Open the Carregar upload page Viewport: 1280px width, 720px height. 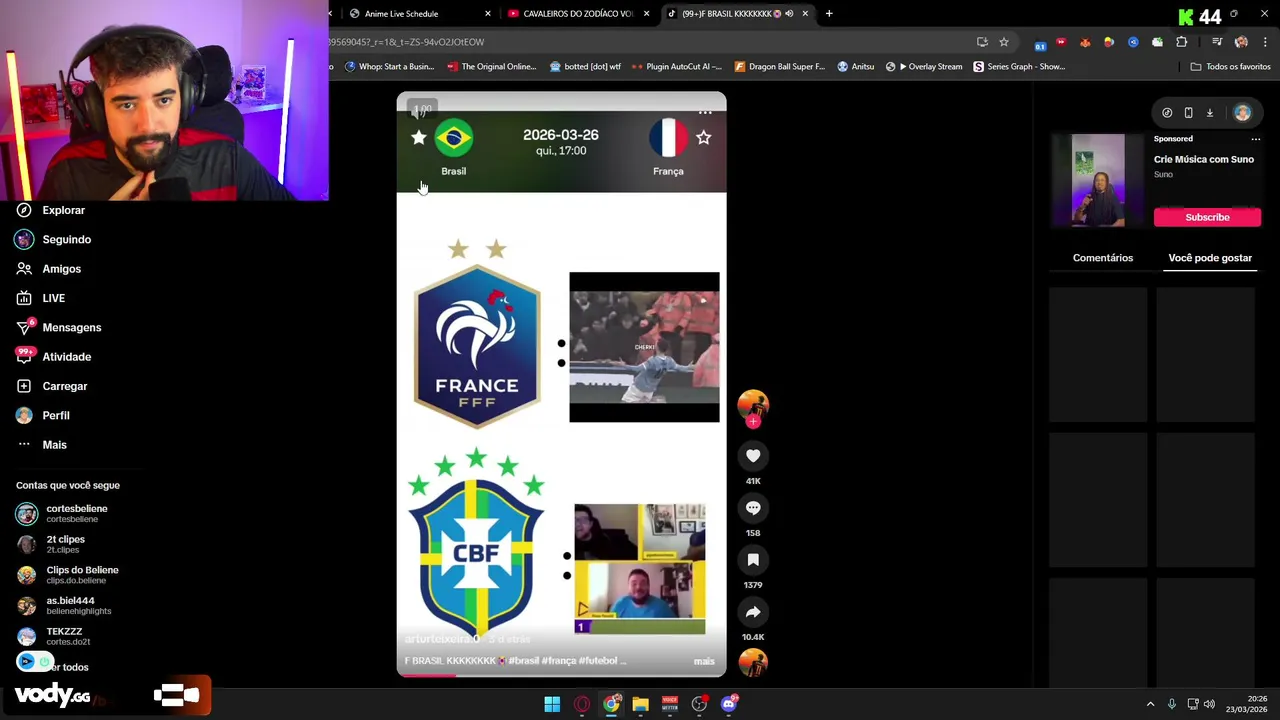52,386
